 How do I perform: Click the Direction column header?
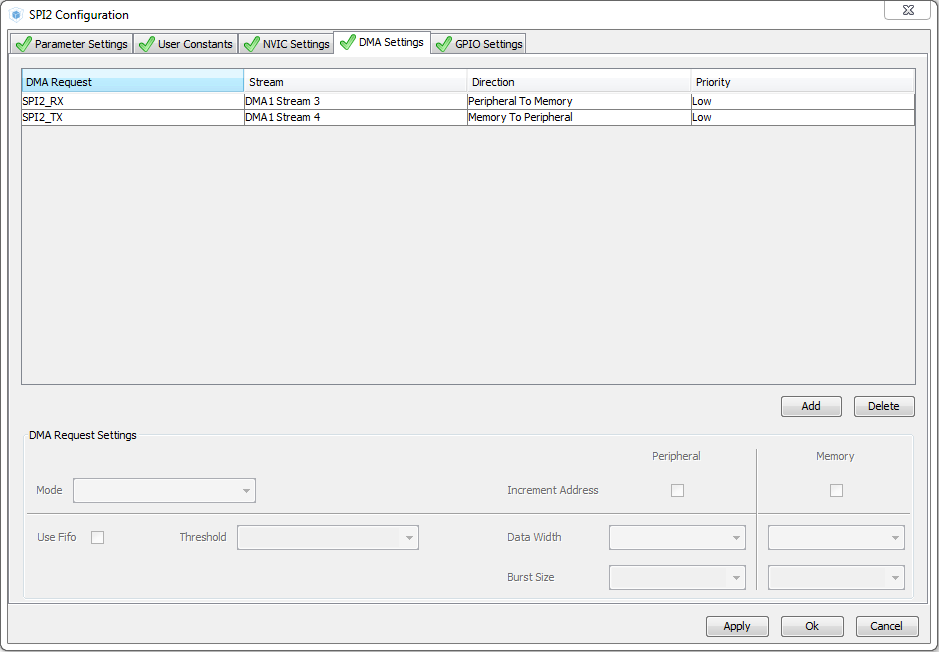578,82
